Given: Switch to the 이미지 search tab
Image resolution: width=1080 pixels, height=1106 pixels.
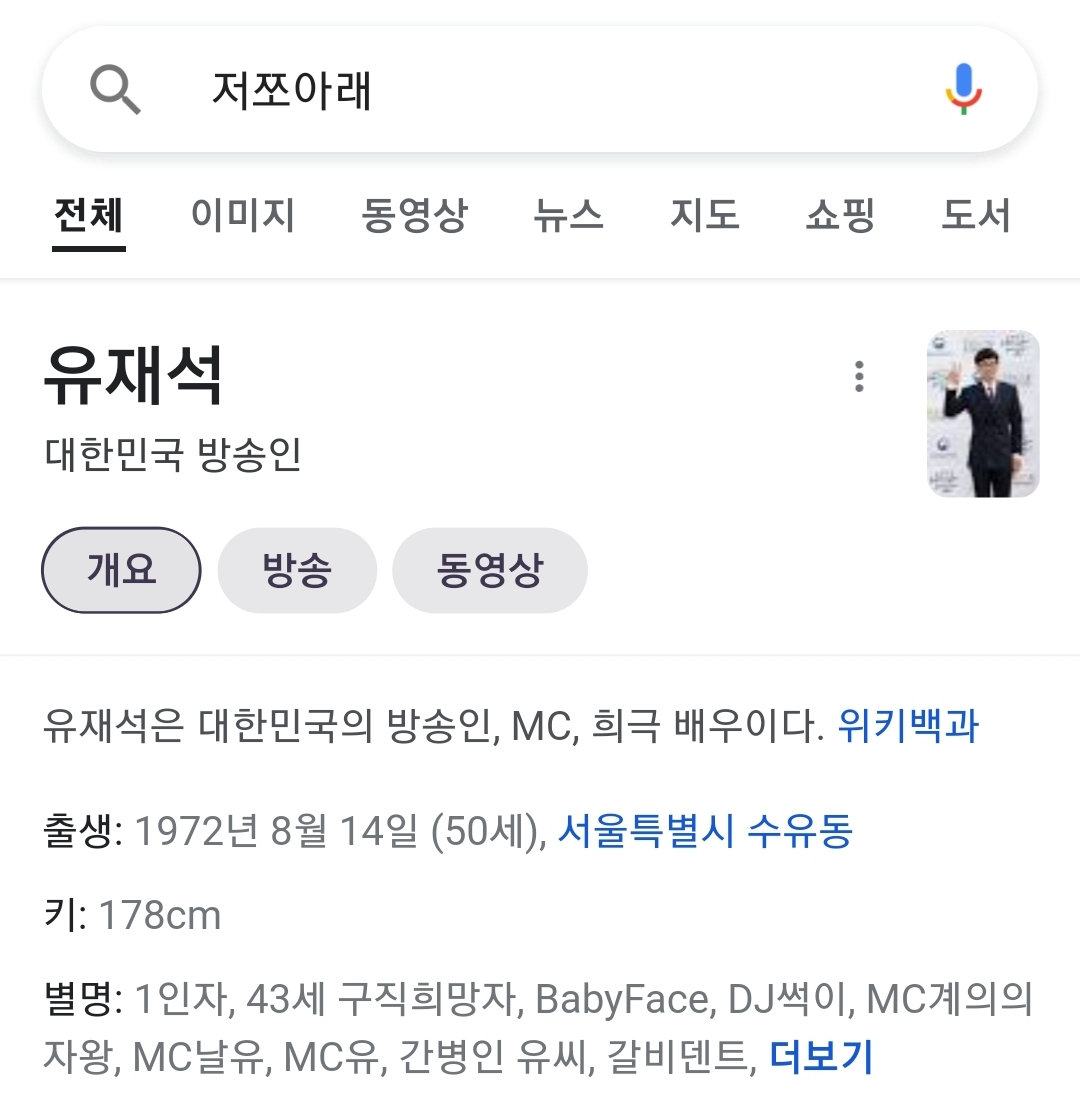Looking at the screenshot, I should click(x=243, y=215).
